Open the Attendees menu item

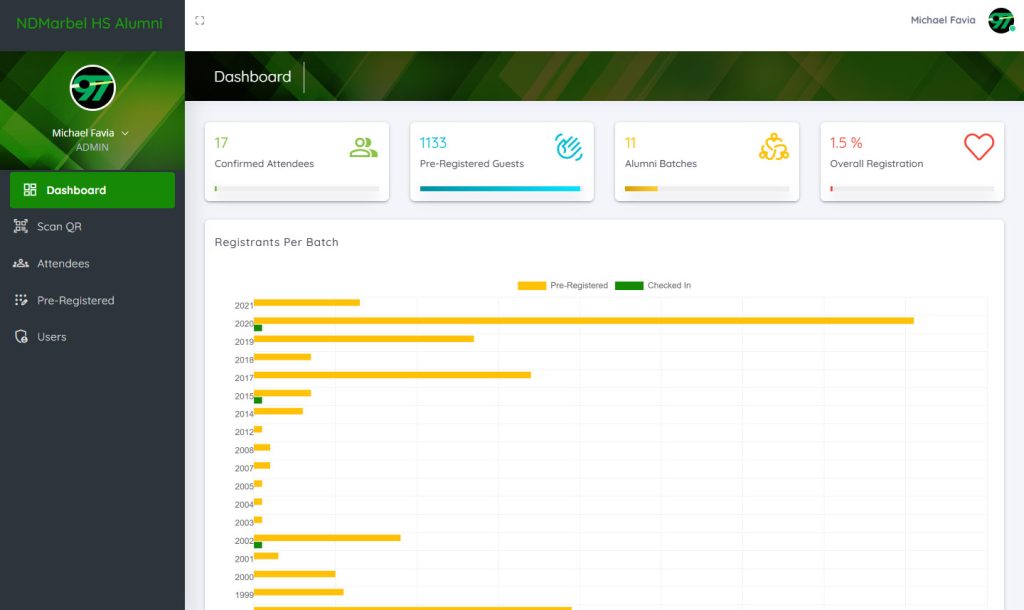(x=63, y=264)
